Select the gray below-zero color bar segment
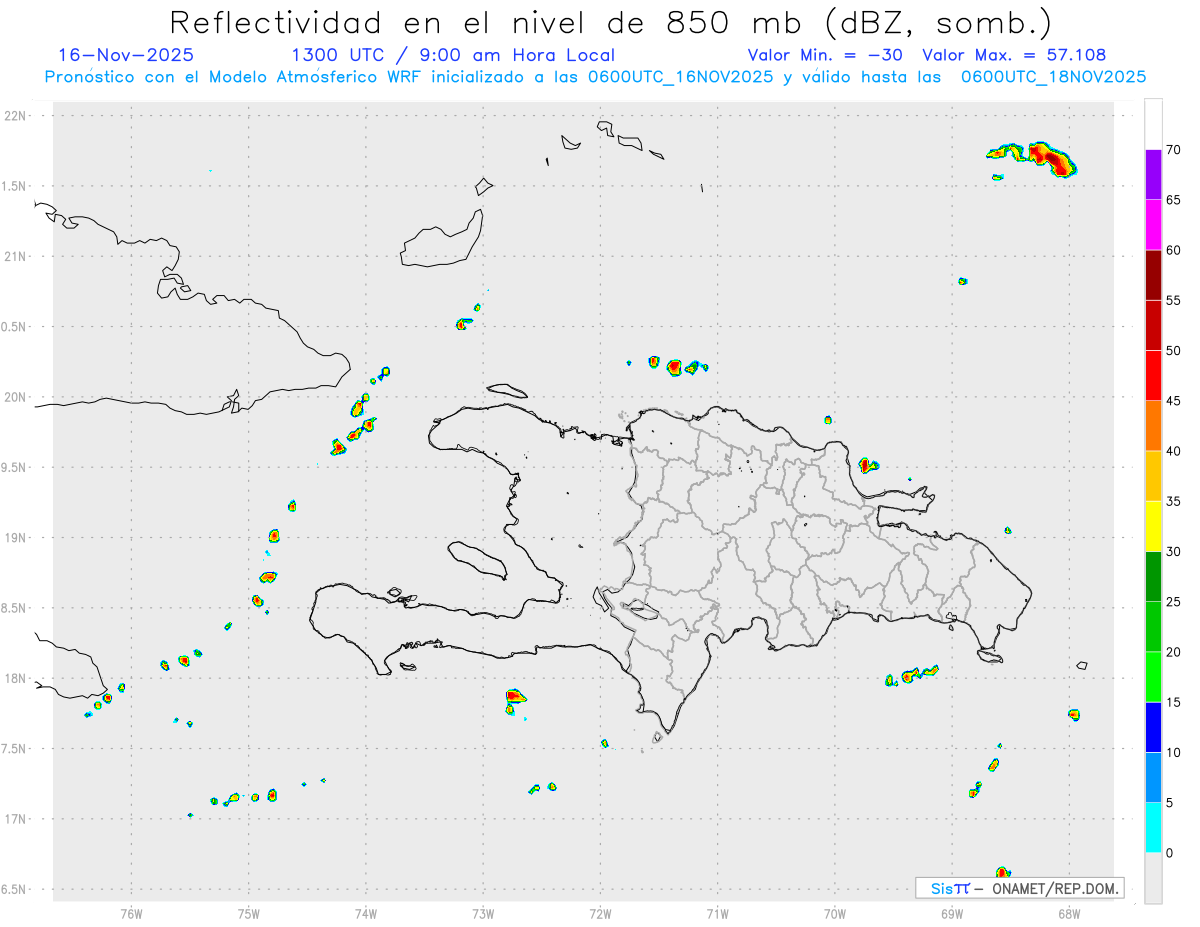 (1153, 878)
